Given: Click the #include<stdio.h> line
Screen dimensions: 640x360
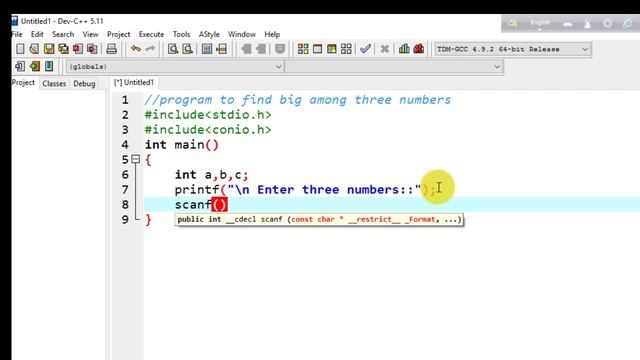Looking at the screenshot, I should point(208,115).
